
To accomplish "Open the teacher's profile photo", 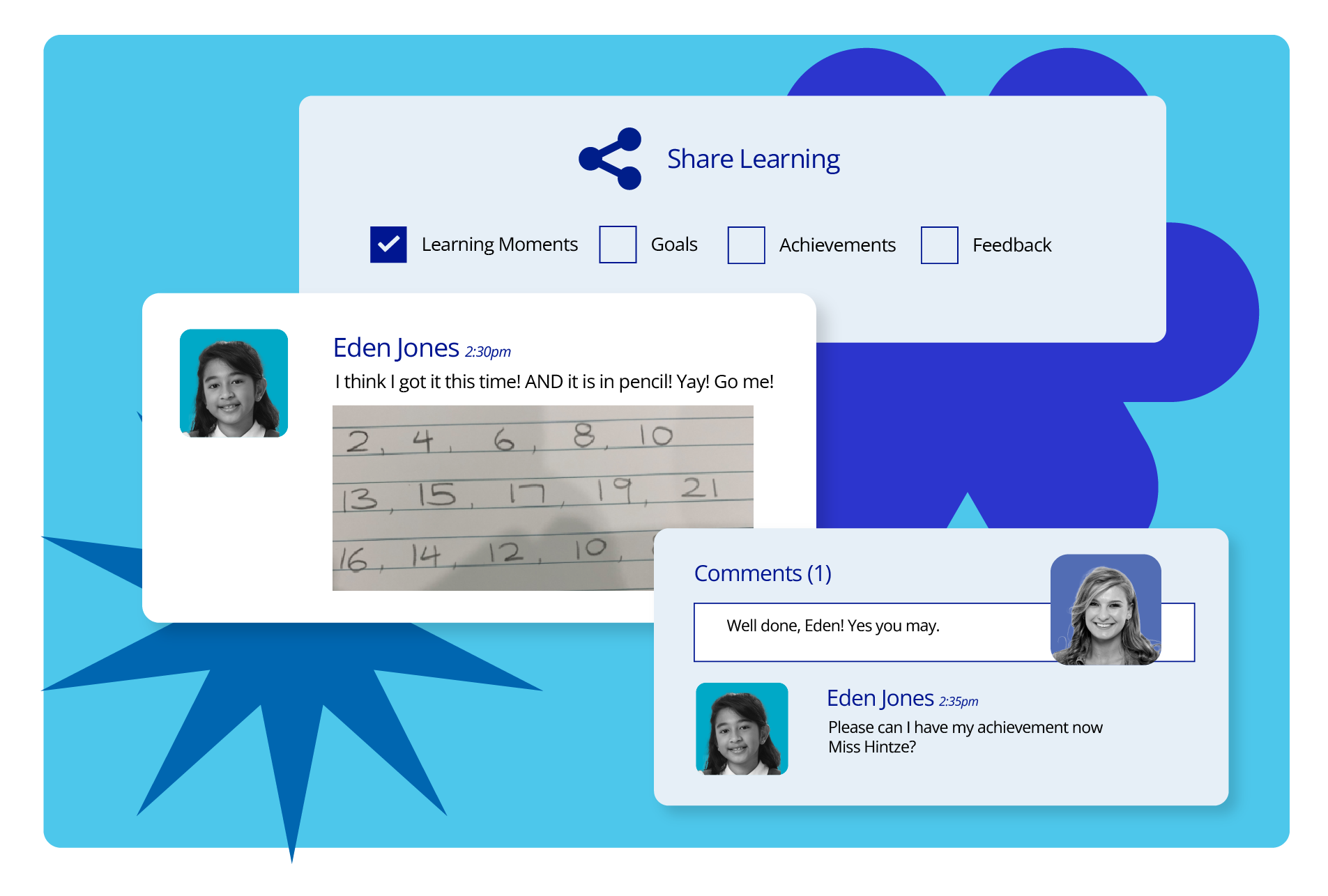I will pyautogui.click(x=1106, y=610).
